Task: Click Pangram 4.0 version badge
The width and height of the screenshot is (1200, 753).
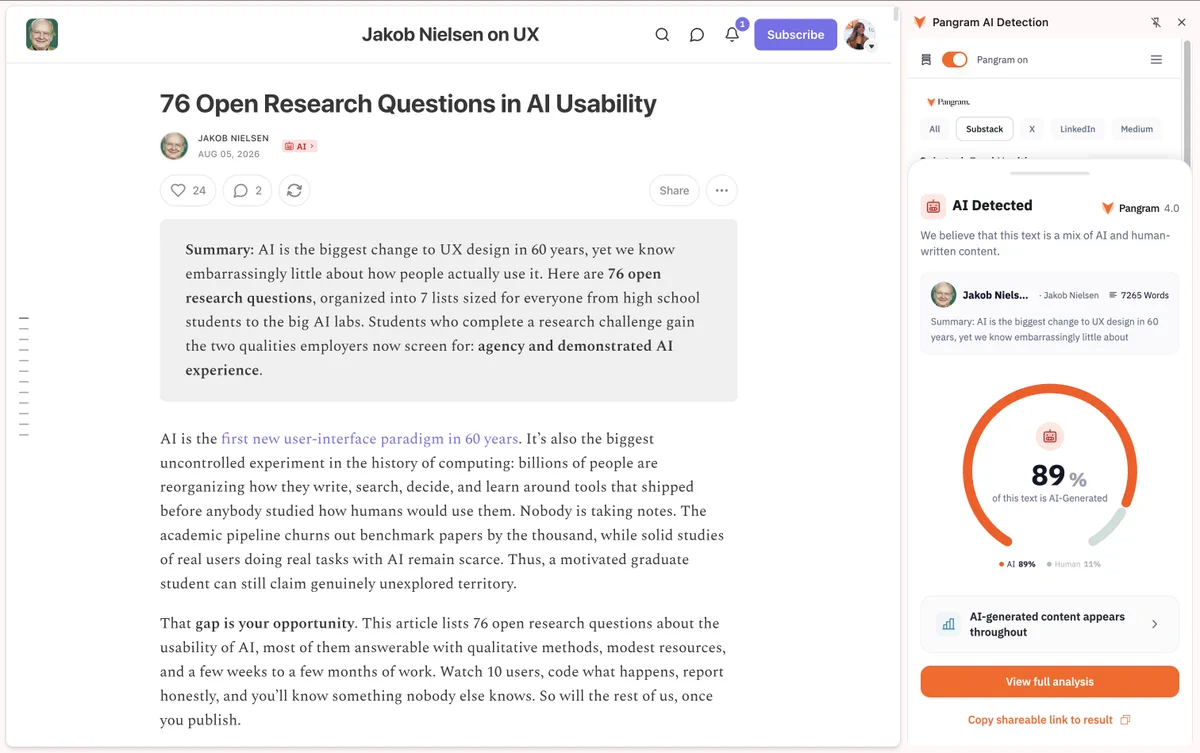Action: coord(1140,208)
